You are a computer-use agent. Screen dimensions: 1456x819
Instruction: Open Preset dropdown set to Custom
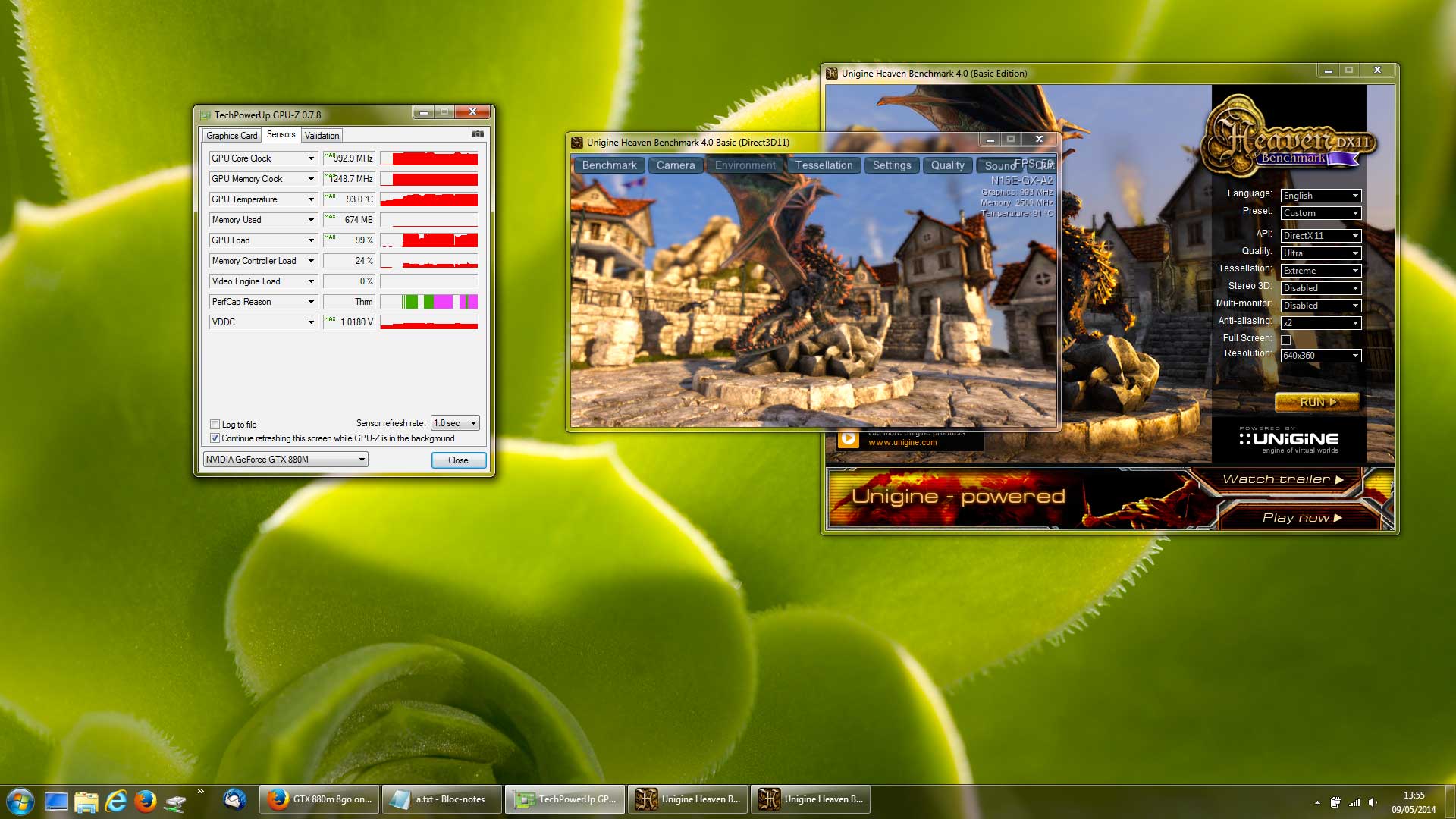click(1321, 213)
